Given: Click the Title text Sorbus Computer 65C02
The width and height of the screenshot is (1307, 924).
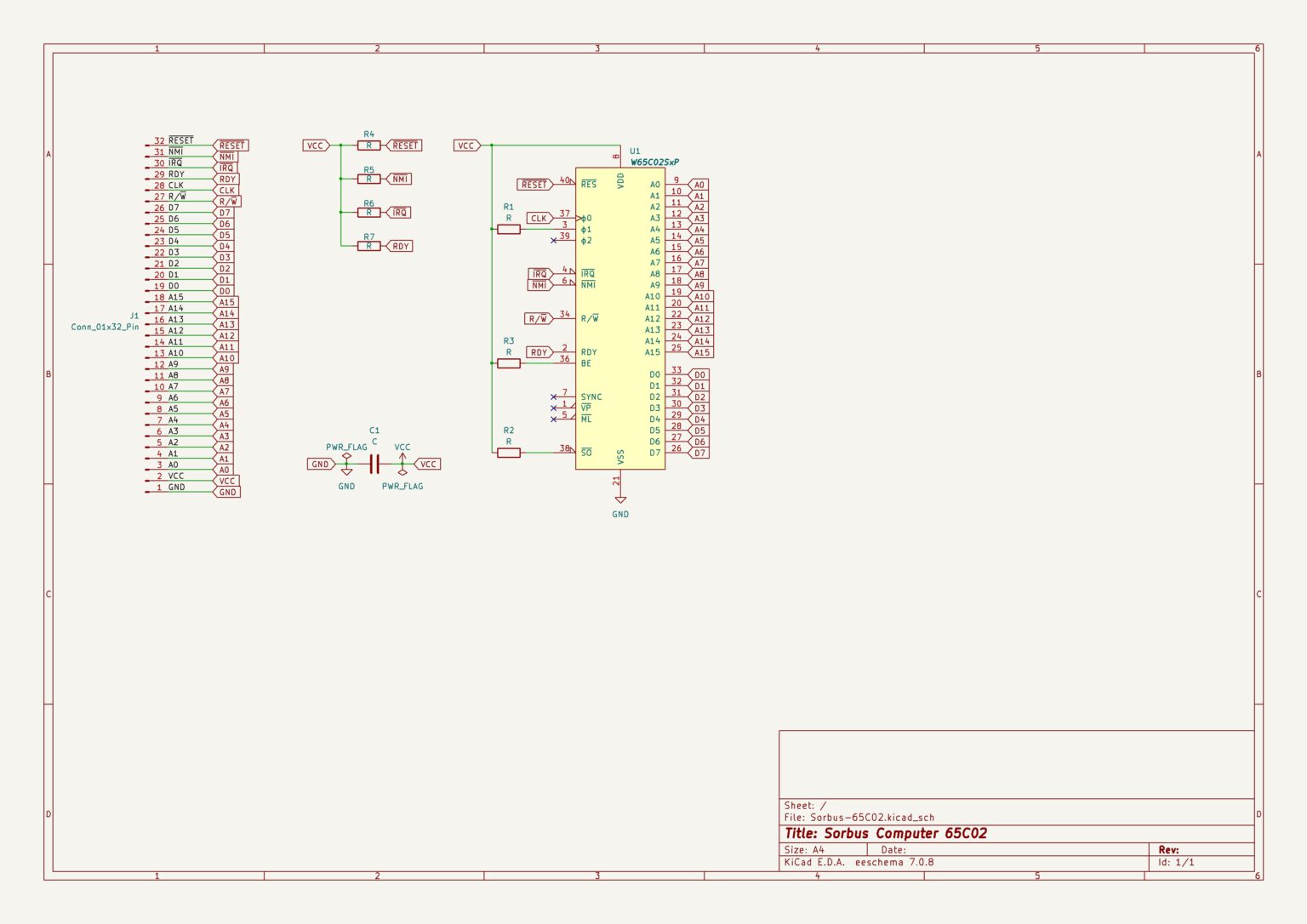Looking at the screenshot, I should [885, 834].
